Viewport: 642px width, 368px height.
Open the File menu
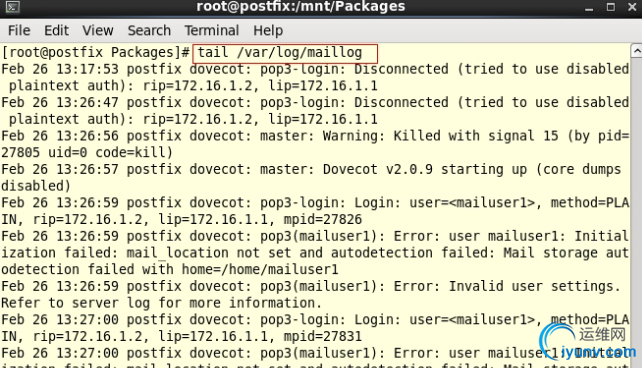point(19,31)
